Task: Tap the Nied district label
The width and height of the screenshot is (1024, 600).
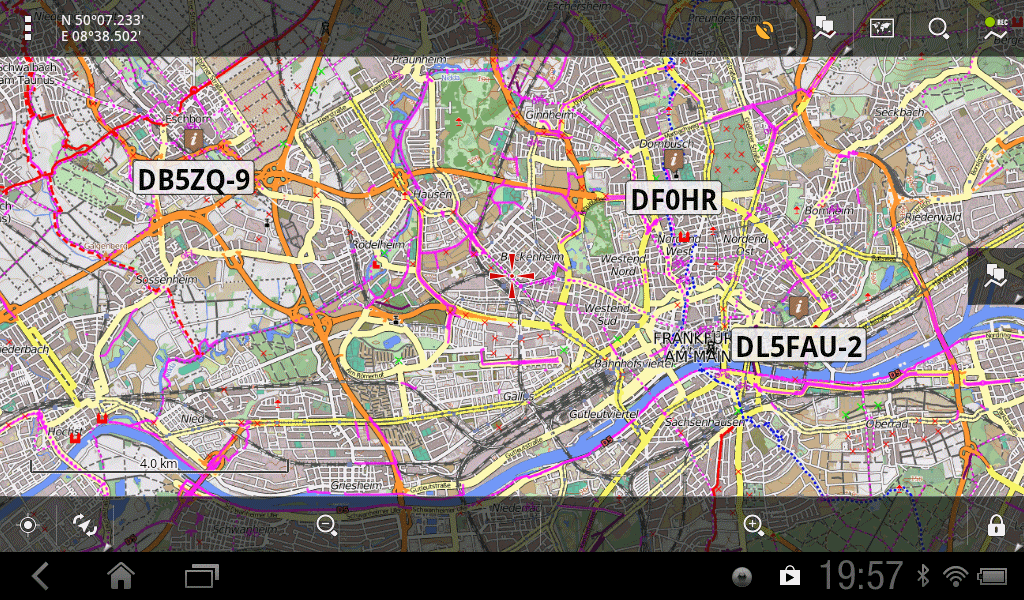Action: [193, 418]
